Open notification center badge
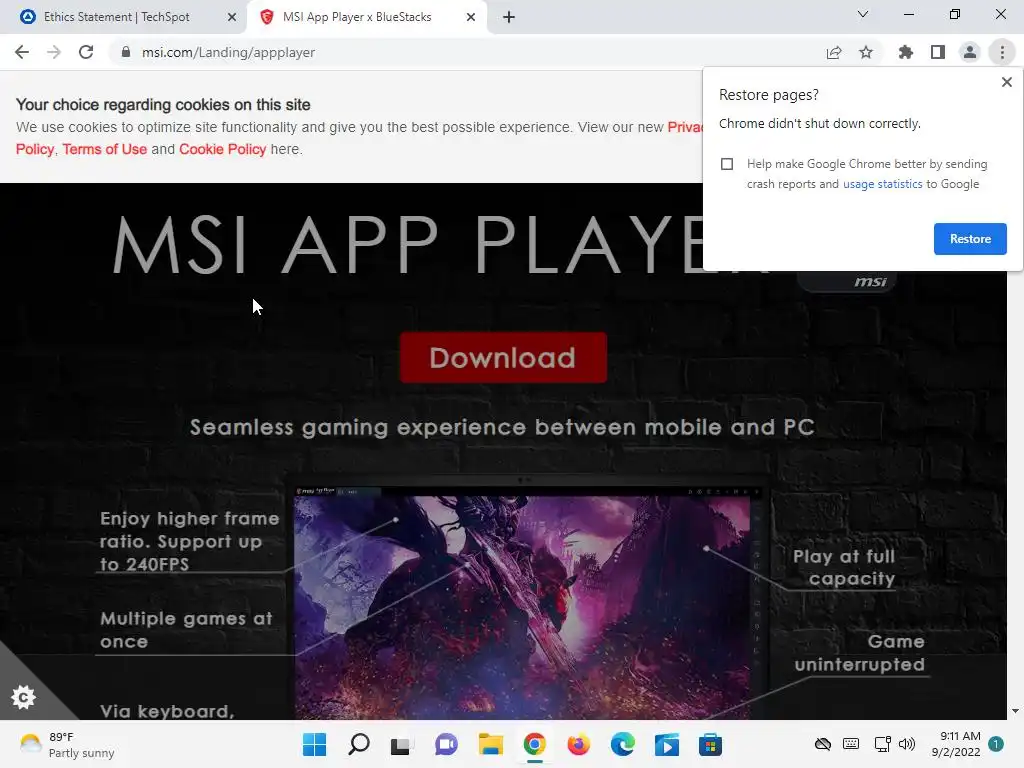This screenshot has height=768, width=1024. pos(996,744)
